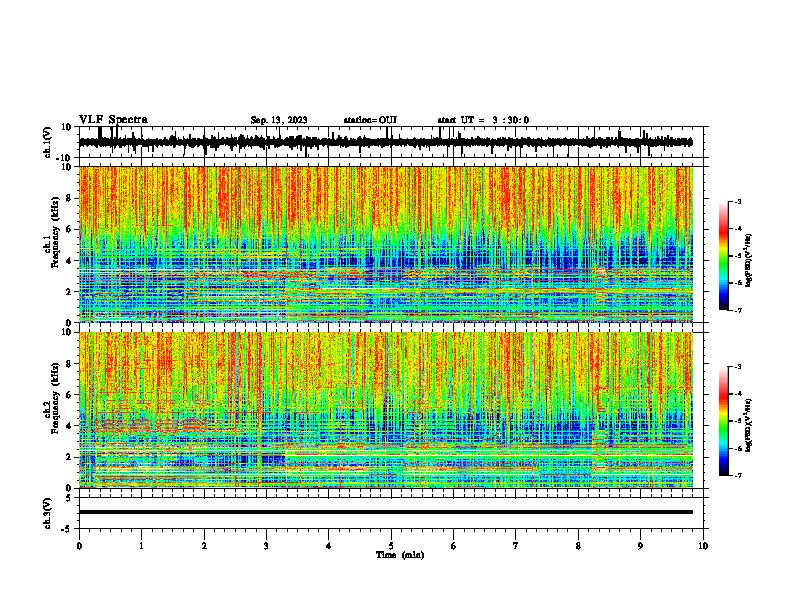
Task: Click the flat black ch.3 trace line
Action: [x=386, y=512]
